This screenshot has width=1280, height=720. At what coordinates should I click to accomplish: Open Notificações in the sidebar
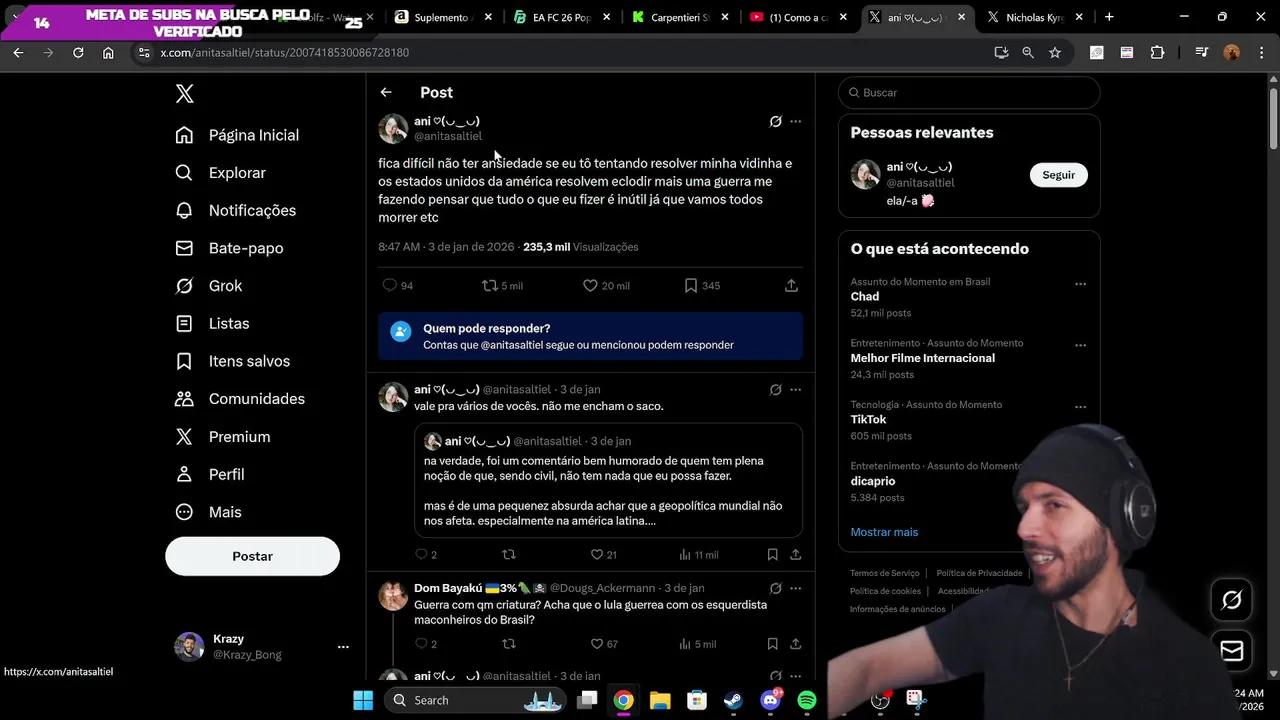pos(235,210)
